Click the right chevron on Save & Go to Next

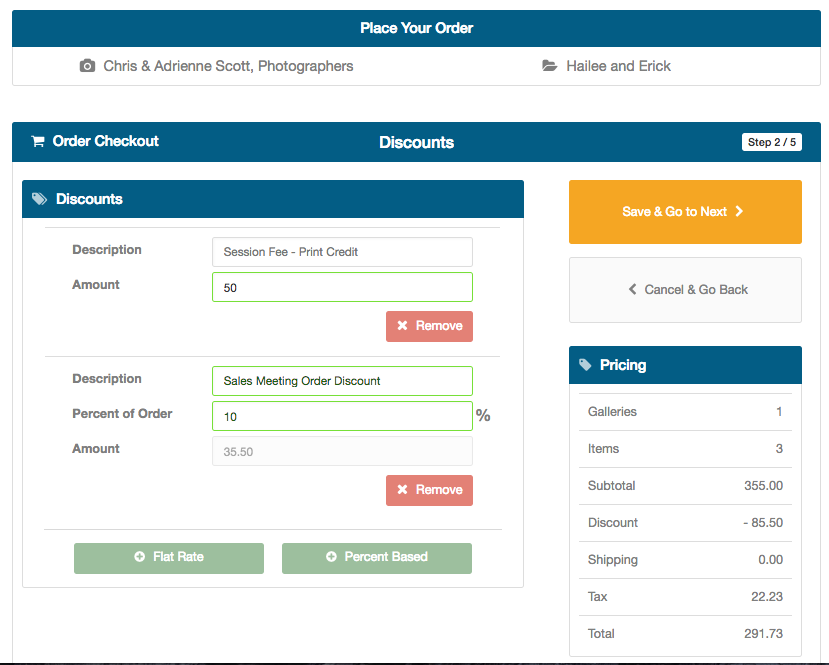[740, 211]
